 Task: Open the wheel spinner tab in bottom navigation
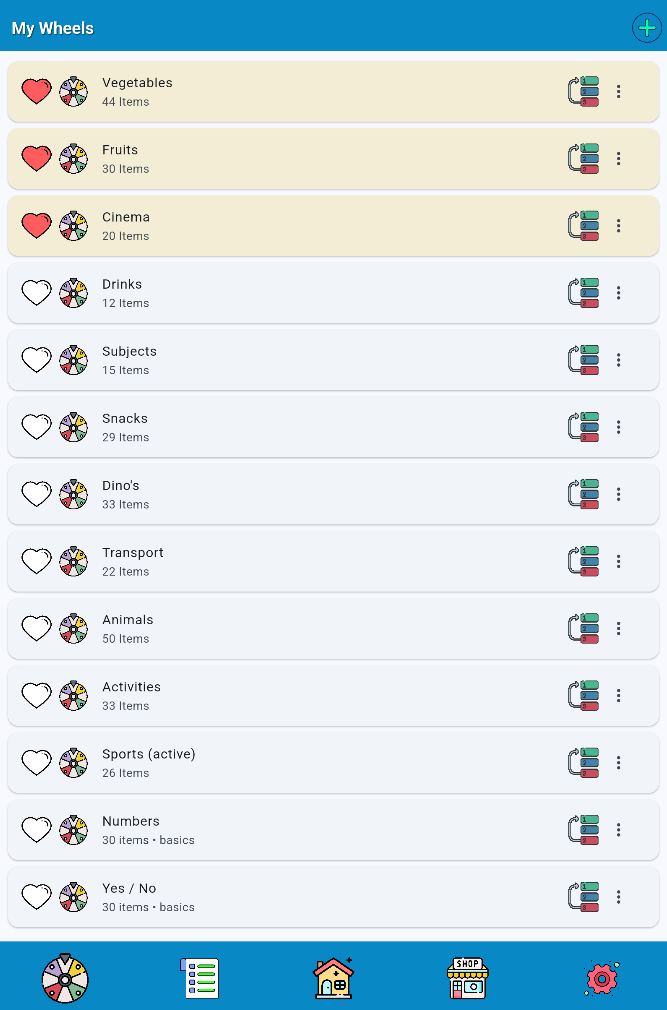[x=64, y=977]
